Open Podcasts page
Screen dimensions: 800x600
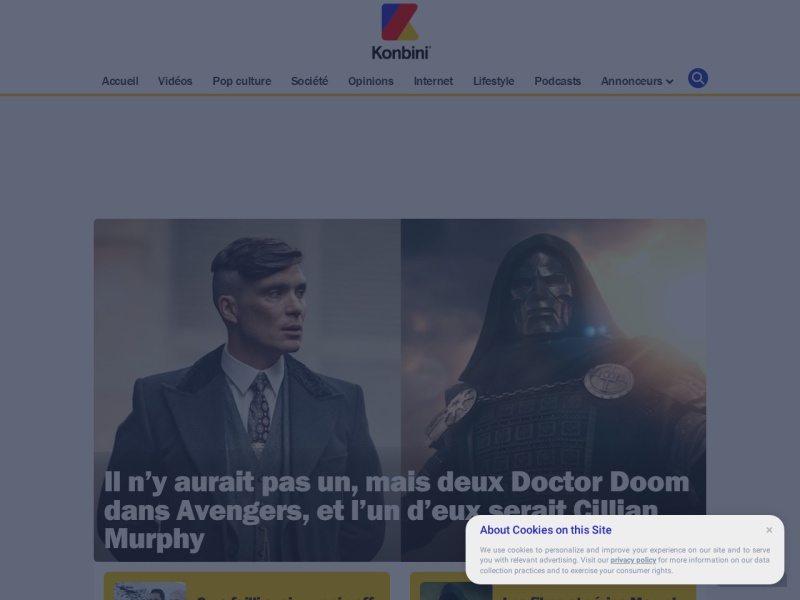pos(558,81)
